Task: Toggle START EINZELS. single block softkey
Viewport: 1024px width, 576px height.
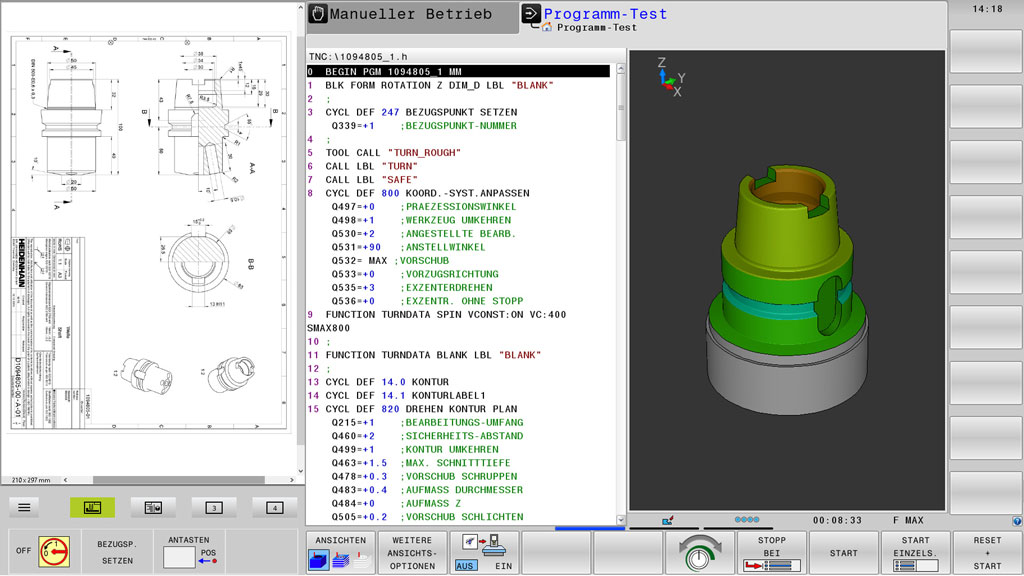Action: (915, 552)
